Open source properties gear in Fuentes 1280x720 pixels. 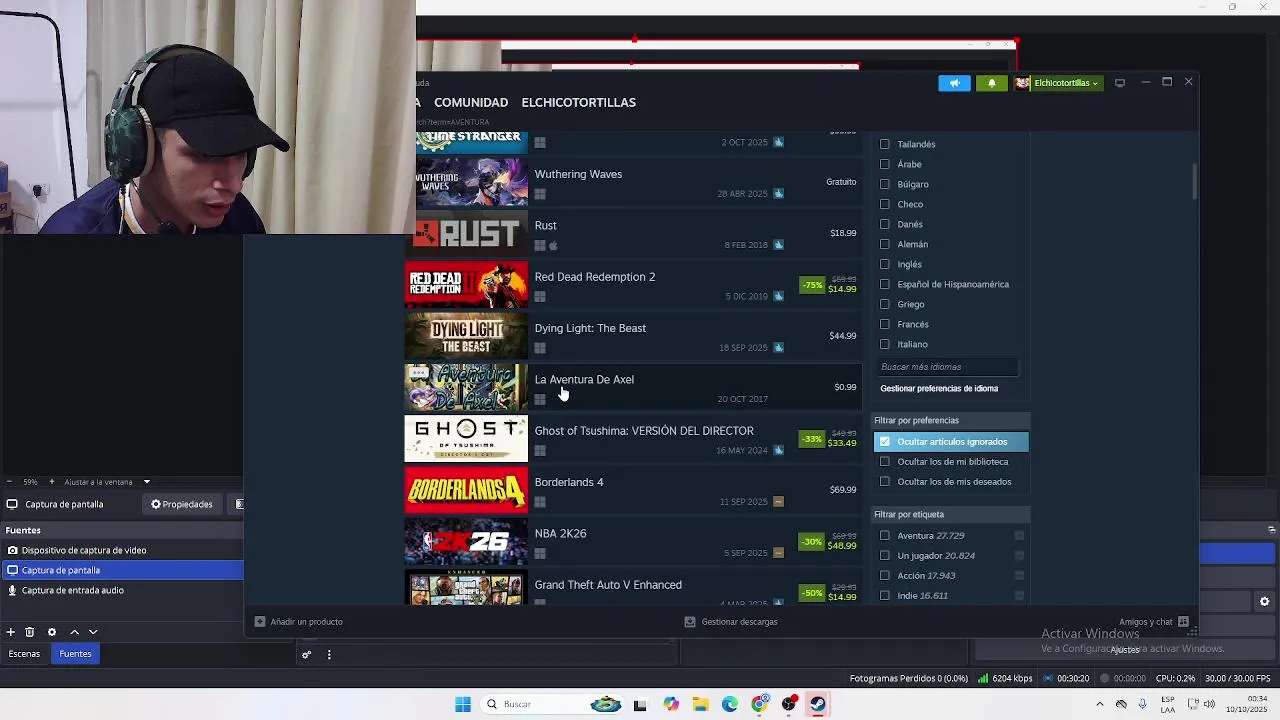click(x=52, y=632)
